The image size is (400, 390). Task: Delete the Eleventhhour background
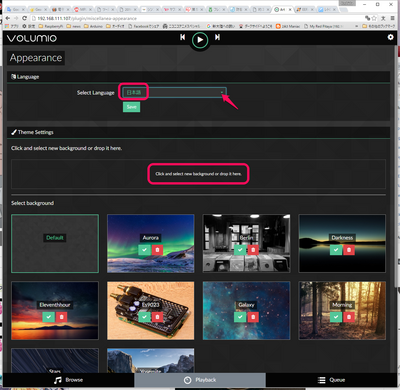(x=62, y=317)
